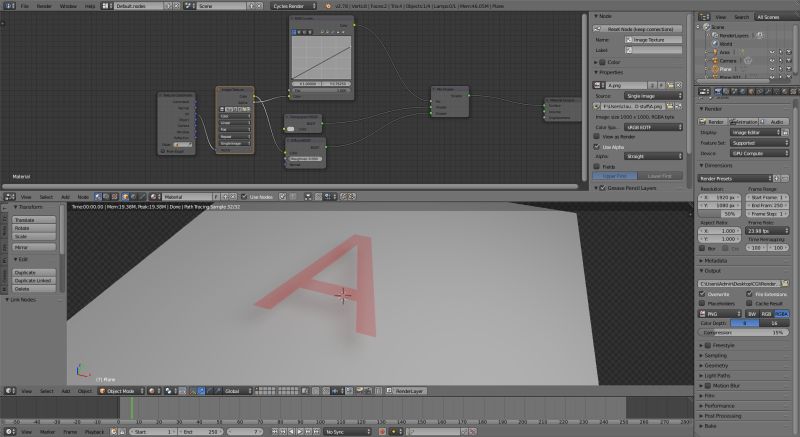Open the Source dropdown Single Image
This screenshot has height=437, width=800.
(653, 96)
